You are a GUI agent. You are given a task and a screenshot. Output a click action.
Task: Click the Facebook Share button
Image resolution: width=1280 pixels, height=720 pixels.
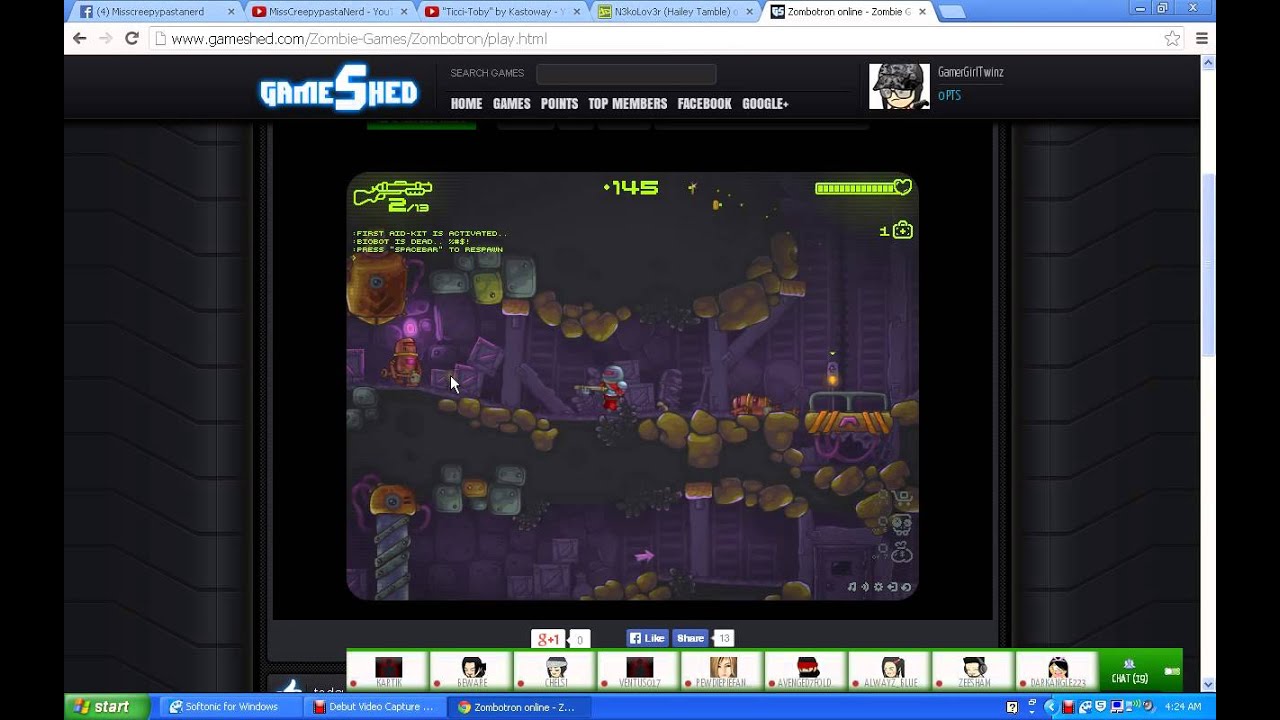pos(691,638)
